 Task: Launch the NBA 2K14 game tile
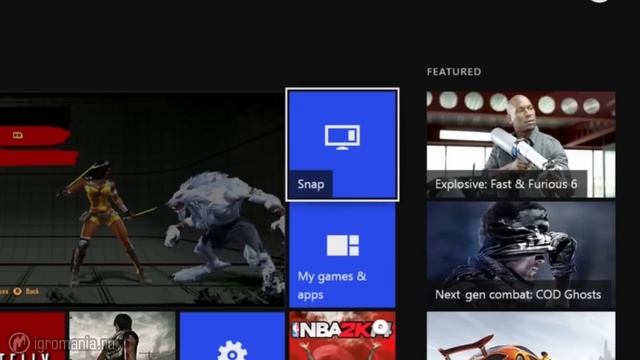342,336
